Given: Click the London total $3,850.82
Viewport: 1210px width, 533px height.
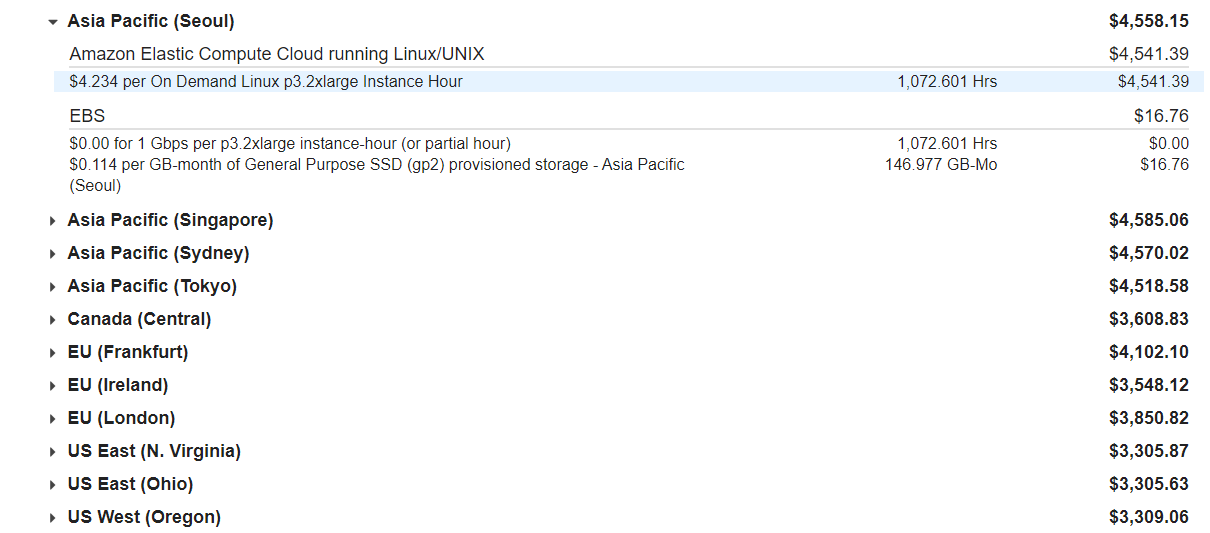Looking at the screenshot, I should (1149, 418).
